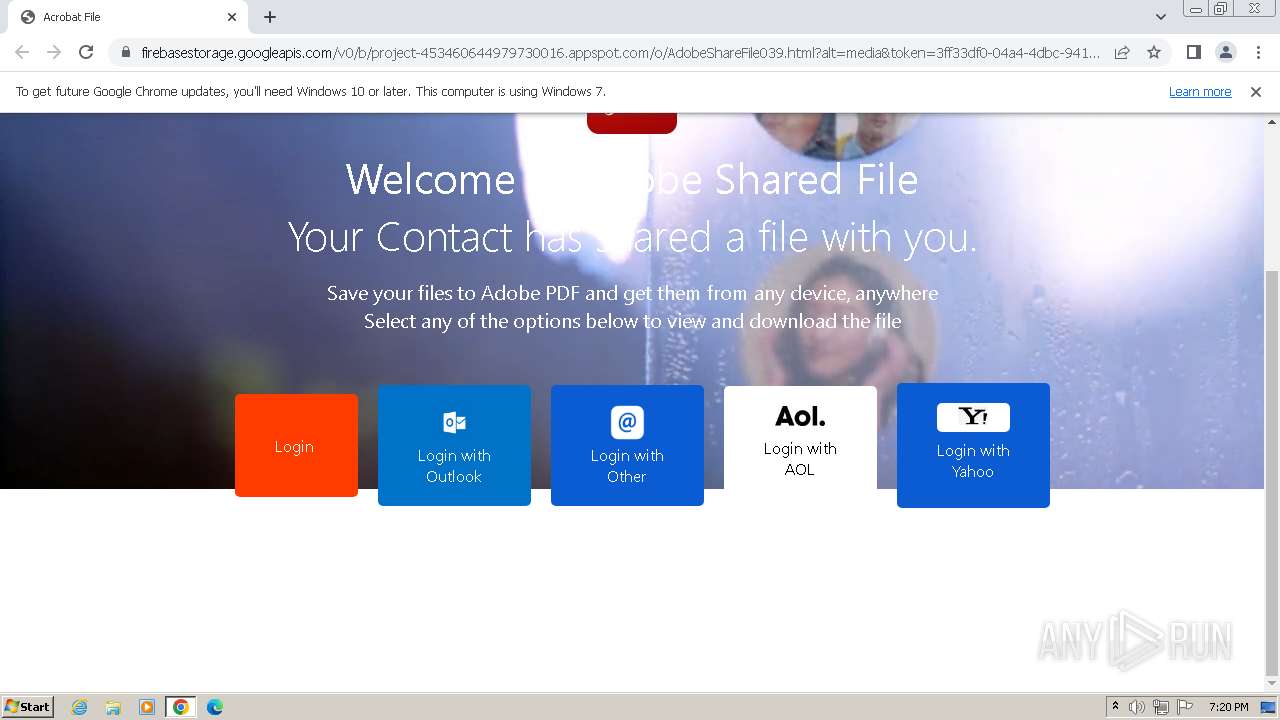1280x720 pixels.
Task: Bookmark the page with the star icon
Action: click(x=1154, y=52)
